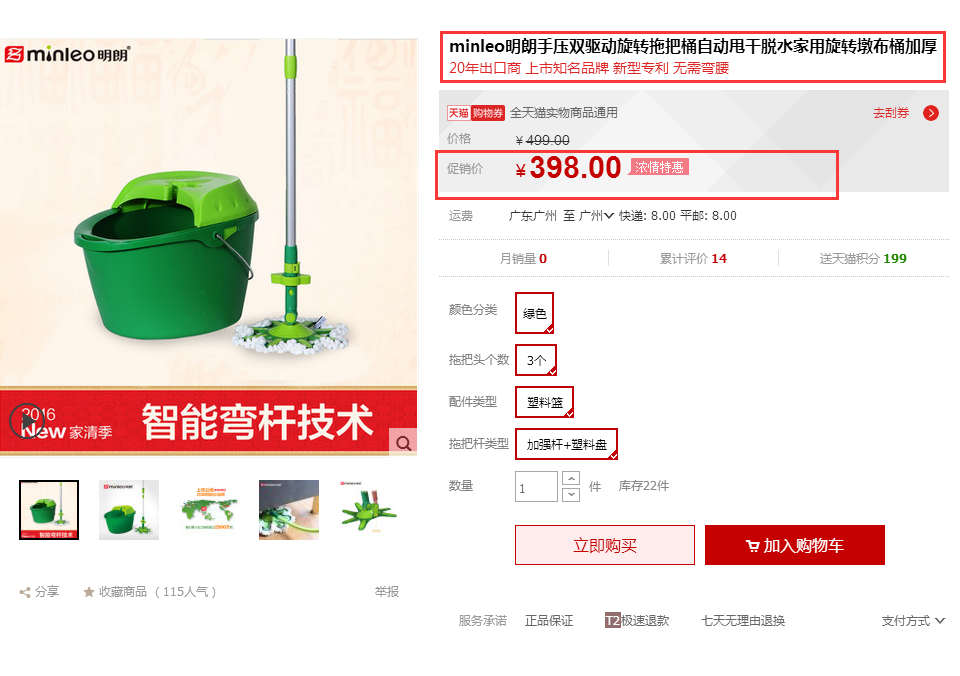Image resolution: width=960 pixels, height=676 pixels.
Task: Click the magnifier zoom icon on product image
Action: [403, 443]
